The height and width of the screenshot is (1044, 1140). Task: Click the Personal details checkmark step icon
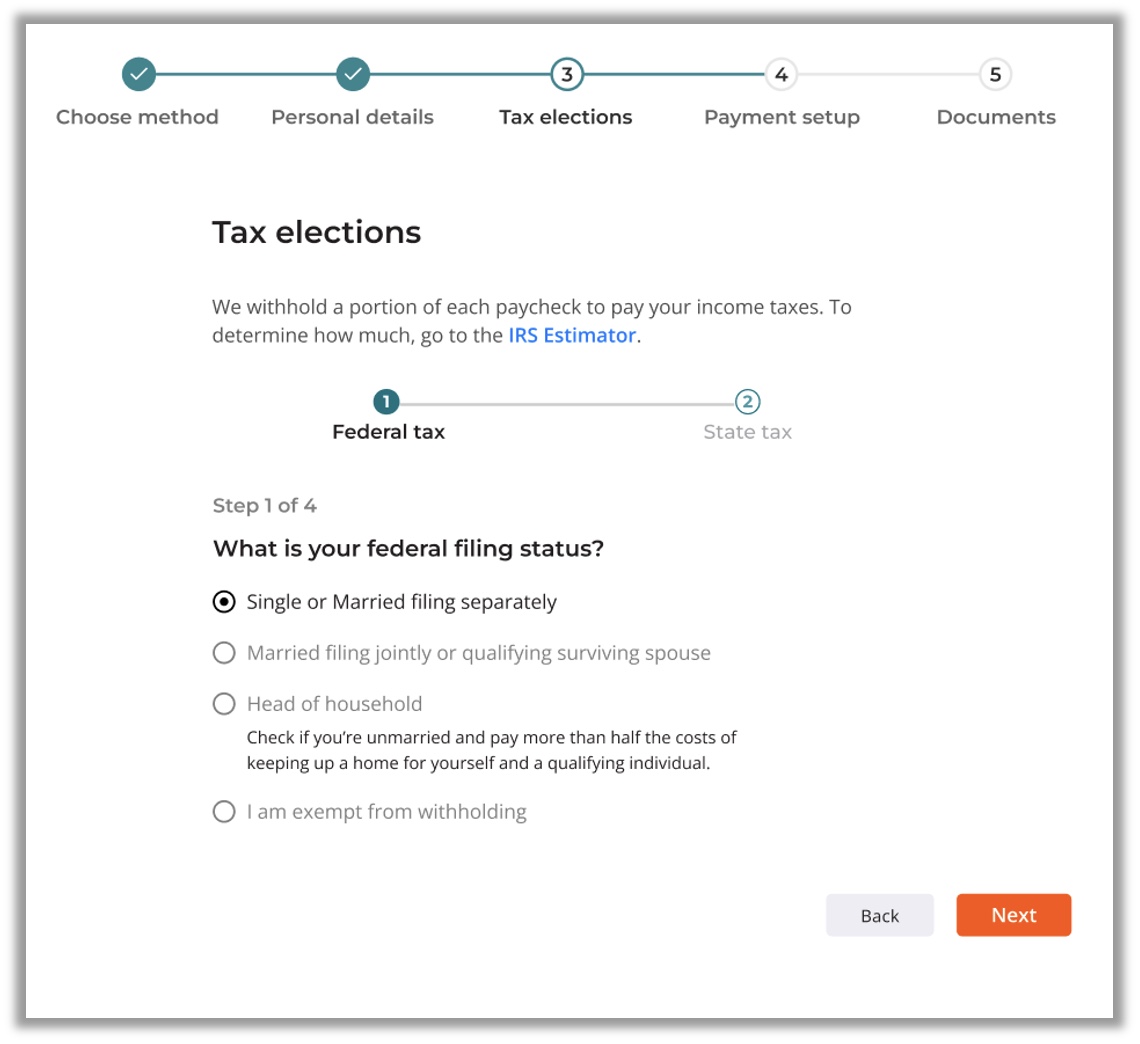pyautogui.click(x=353, y=74)
